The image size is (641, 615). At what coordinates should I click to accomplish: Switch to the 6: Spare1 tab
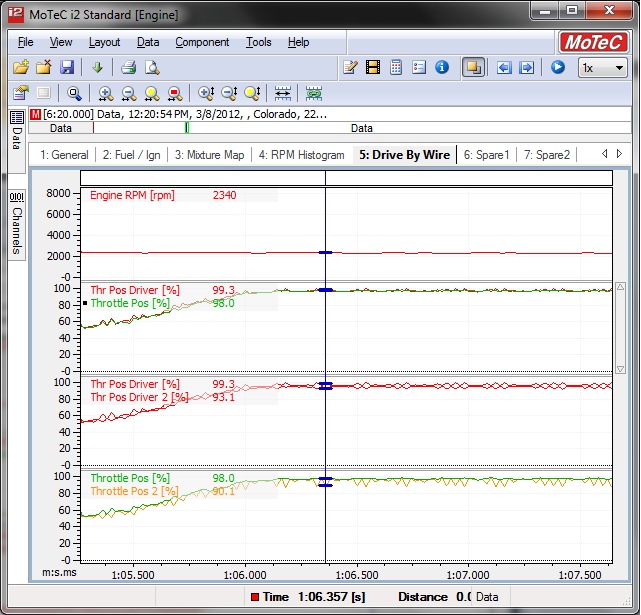486,155
